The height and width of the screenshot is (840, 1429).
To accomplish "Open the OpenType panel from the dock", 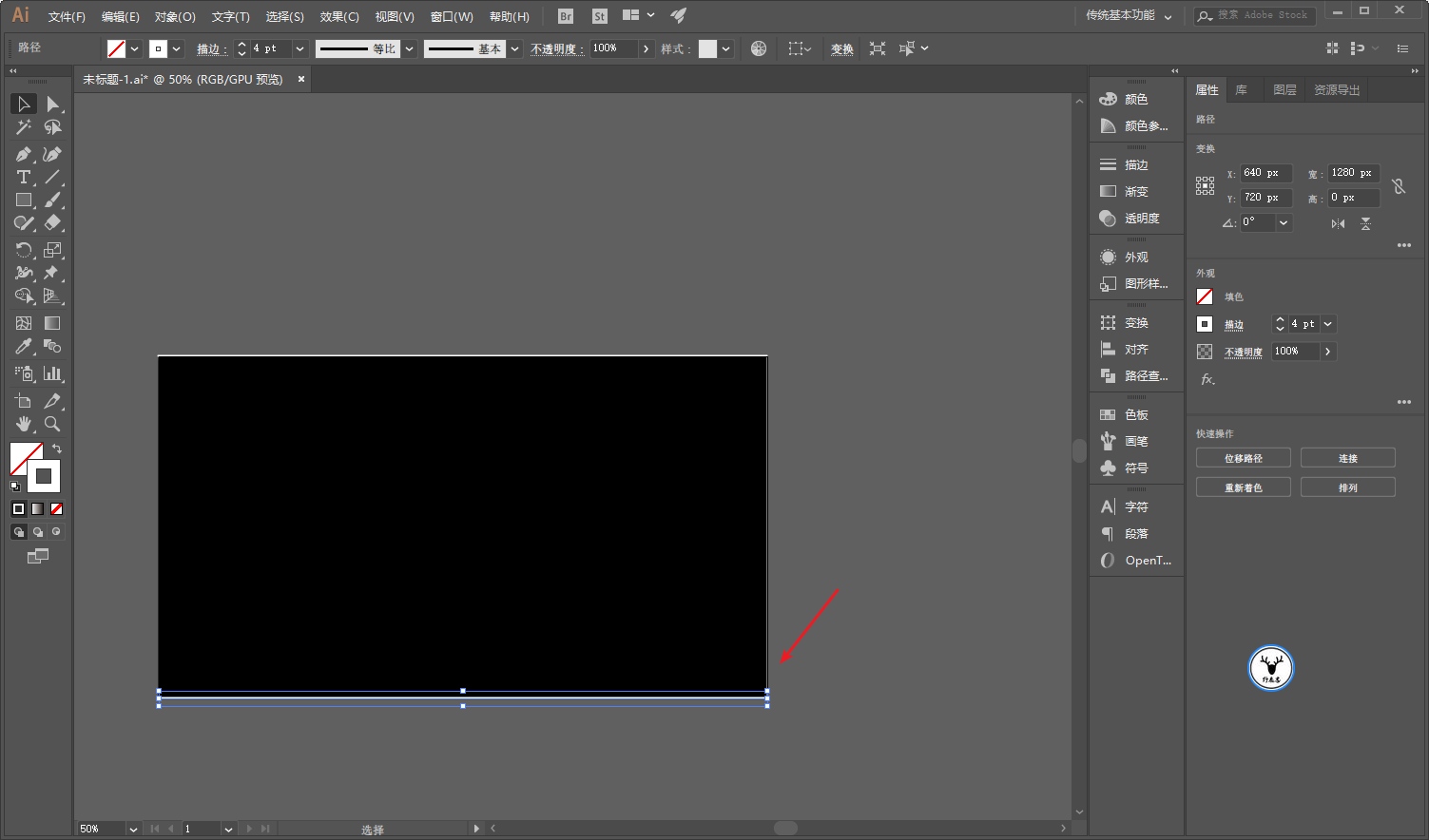I will (1136, 560).
